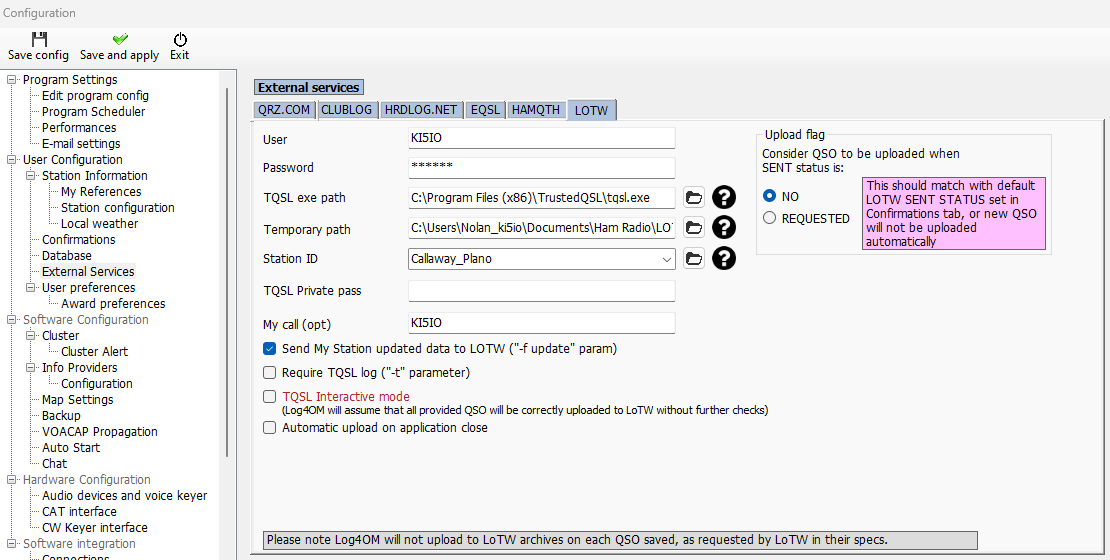
Task: Switch to HRDLOG.NET tab
Action: point(420,110)
